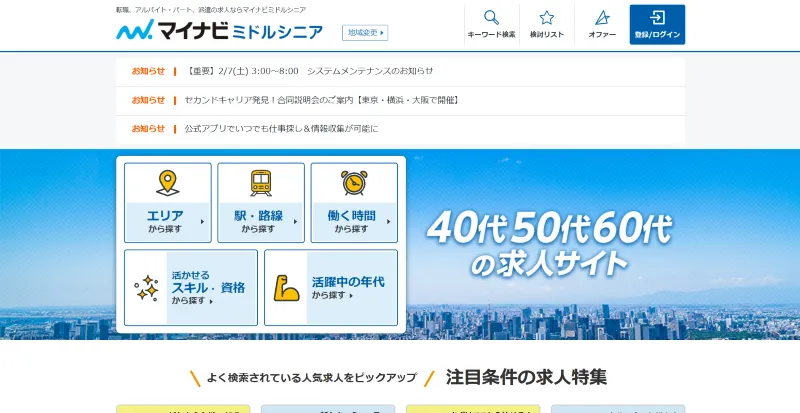The width and height of the screenshot is (800, 413).
Task: Click the Mynavi Middle Senior logo
Action: click(219, 31)
